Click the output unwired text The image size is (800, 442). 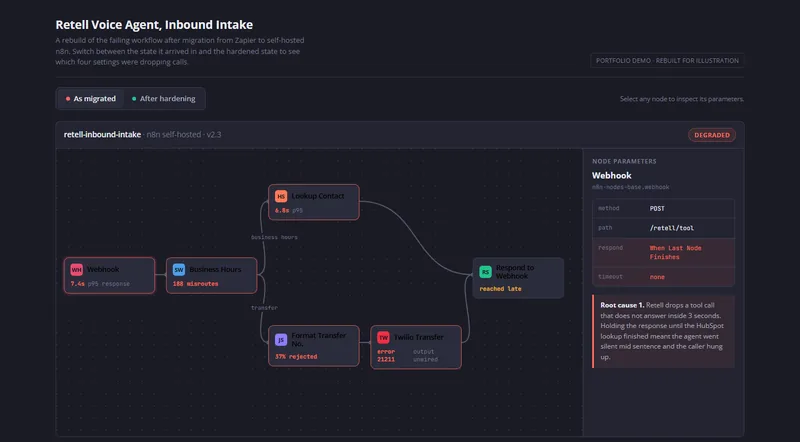425,356
